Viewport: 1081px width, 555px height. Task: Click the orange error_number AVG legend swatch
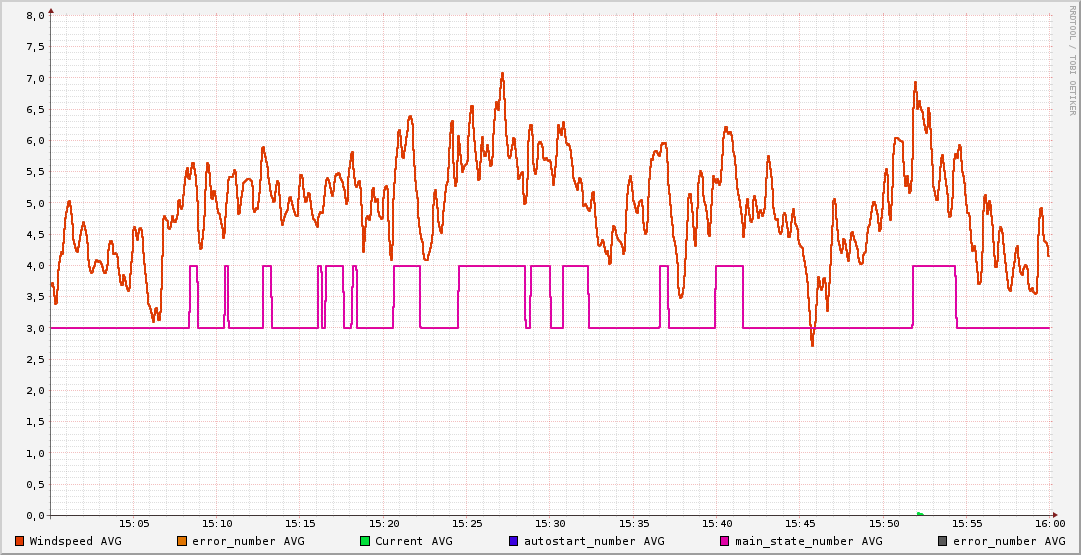click(x=182, y=541)
